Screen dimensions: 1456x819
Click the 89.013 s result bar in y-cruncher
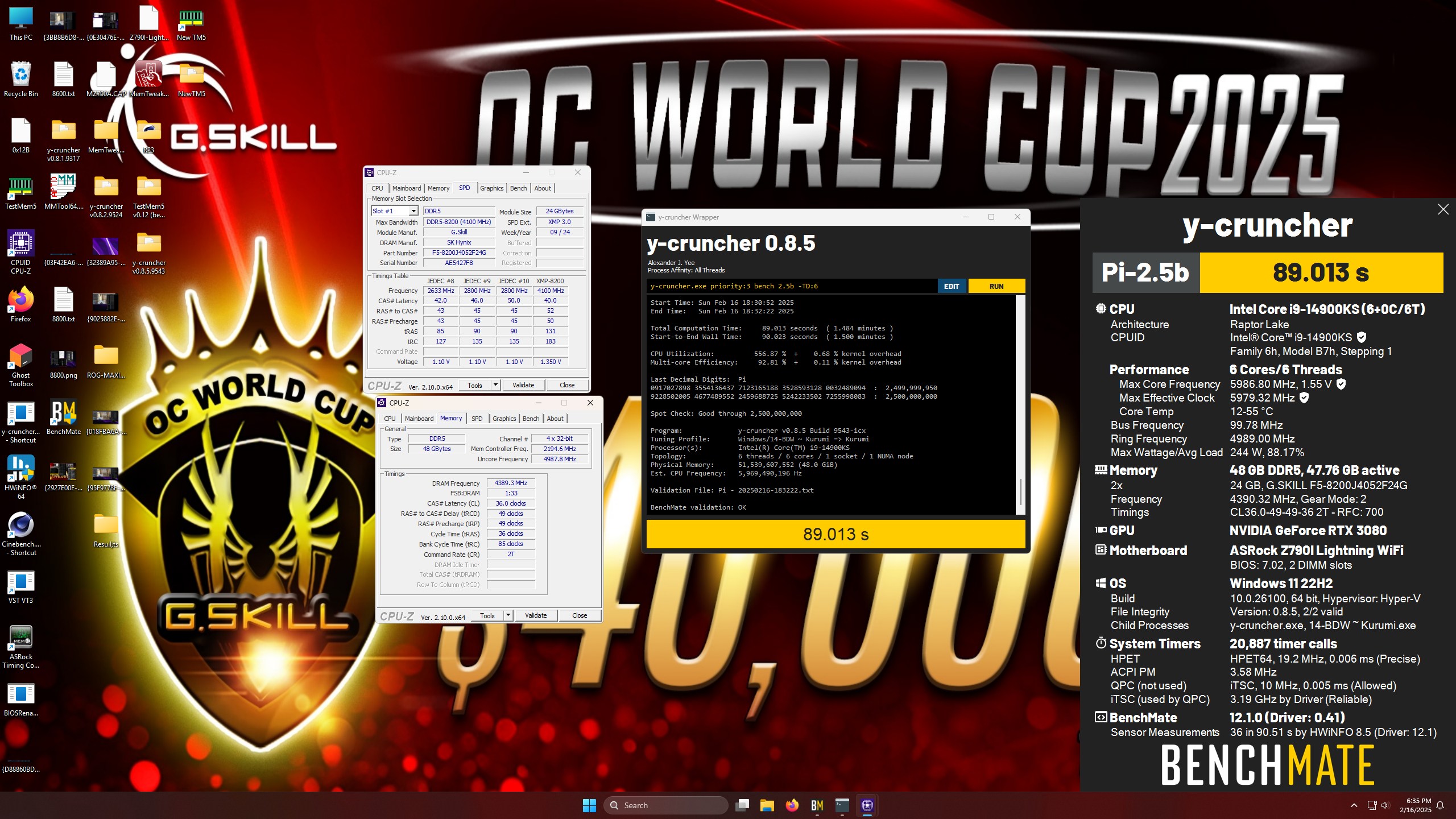tap(835, 534)
